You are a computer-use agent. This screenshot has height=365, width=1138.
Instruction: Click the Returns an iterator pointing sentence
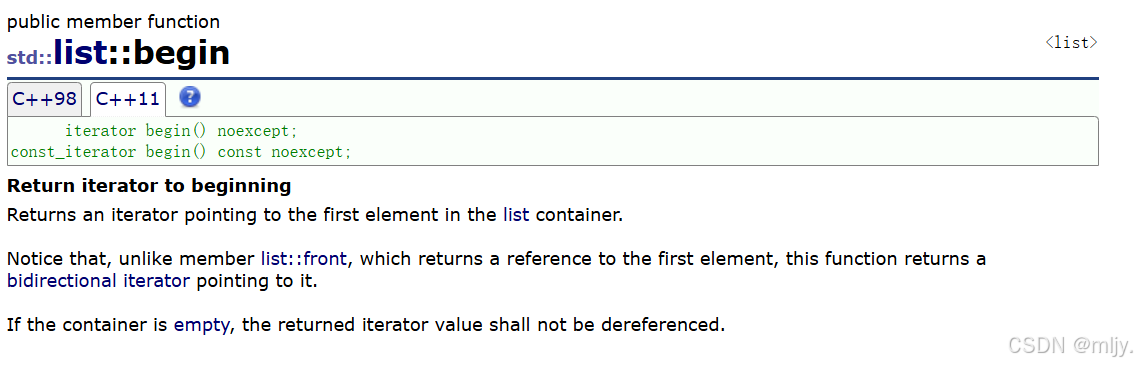[x=315, y=216]
